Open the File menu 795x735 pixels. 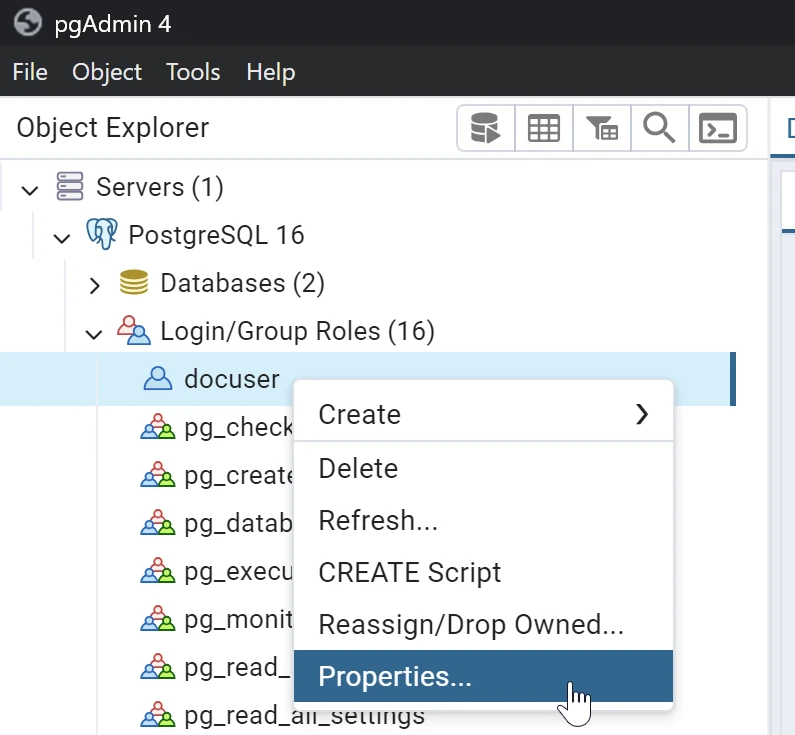30,72
